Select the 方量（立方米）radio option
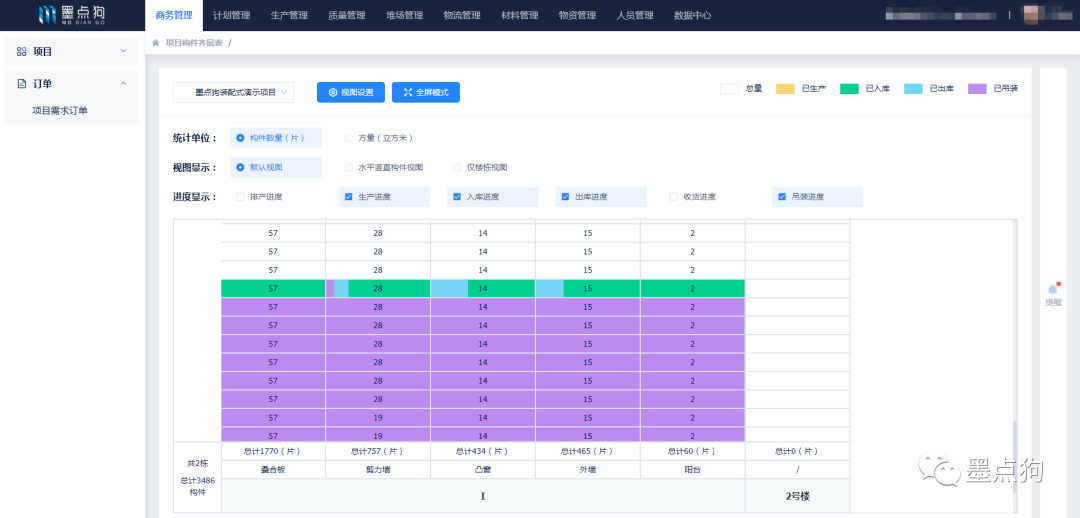Viewport: 1080px width, 518px height. [x=348, y=138]
